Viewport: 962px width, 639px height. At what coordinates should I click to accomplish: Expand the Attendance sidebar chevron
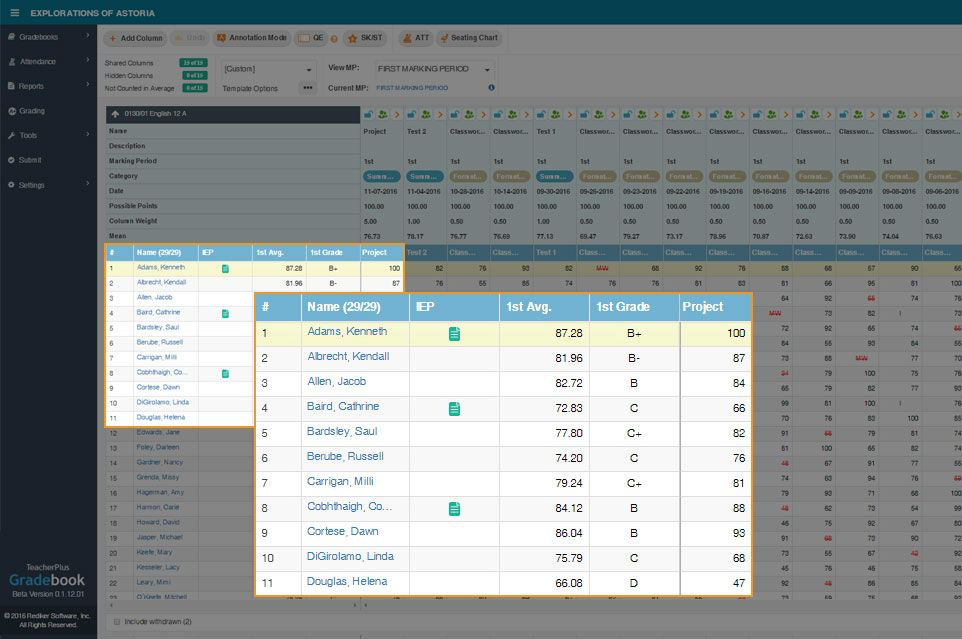[88, 60]
